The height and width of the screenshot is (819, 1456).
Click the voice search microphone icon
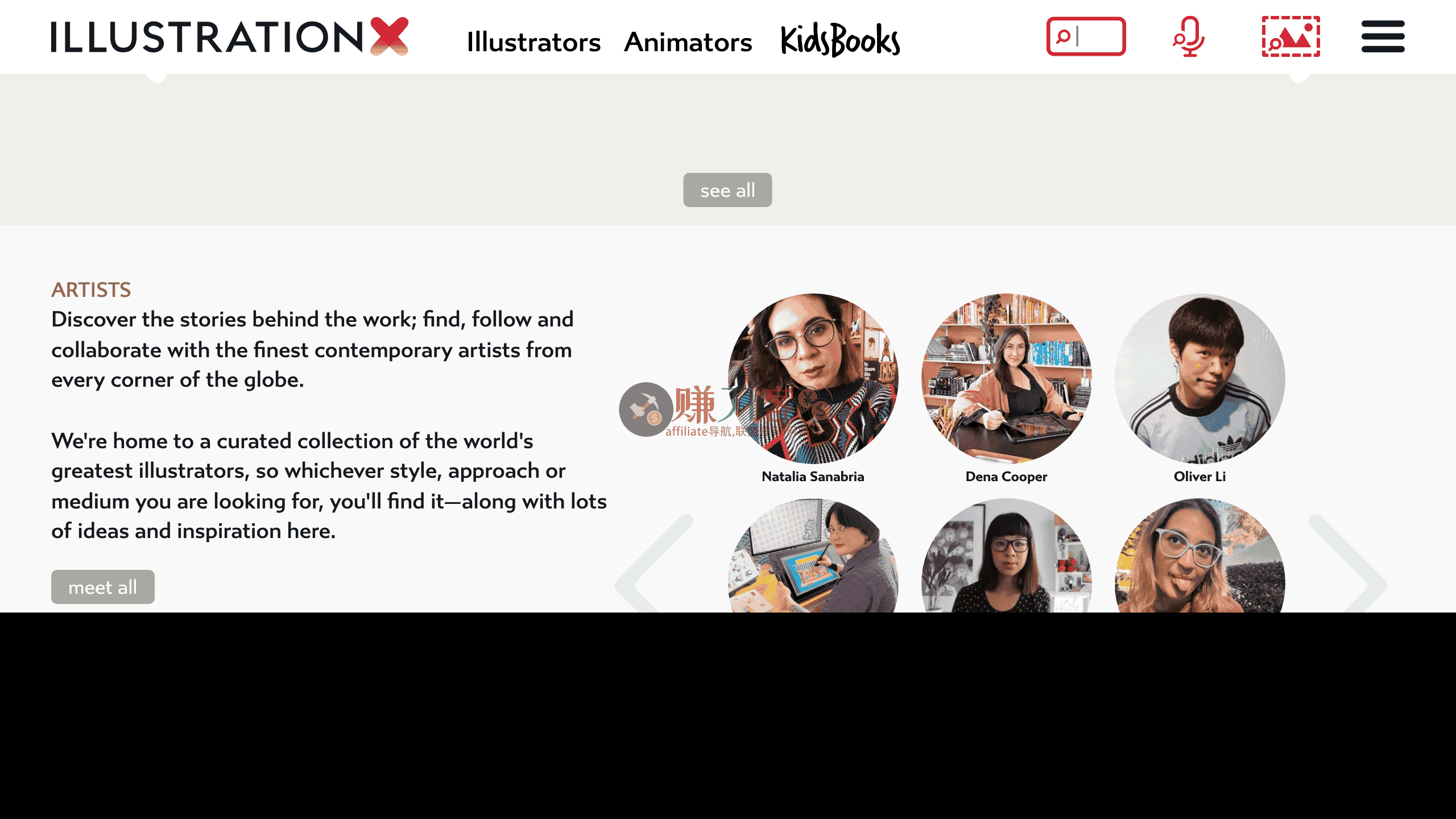tap(1189, 36)
